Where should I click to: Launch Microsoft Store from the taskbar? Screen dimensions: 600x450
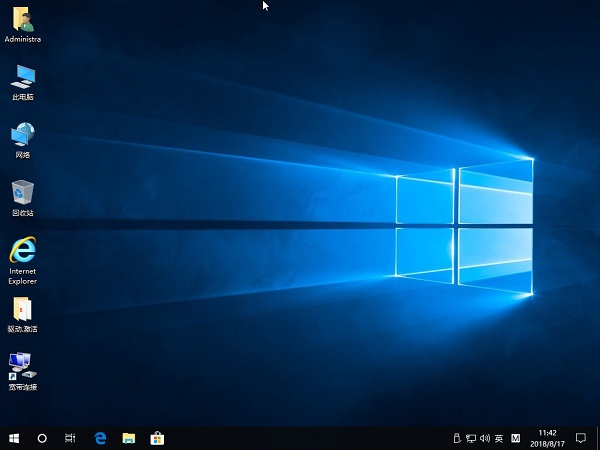pyautogui.click(x=157, y=438)
